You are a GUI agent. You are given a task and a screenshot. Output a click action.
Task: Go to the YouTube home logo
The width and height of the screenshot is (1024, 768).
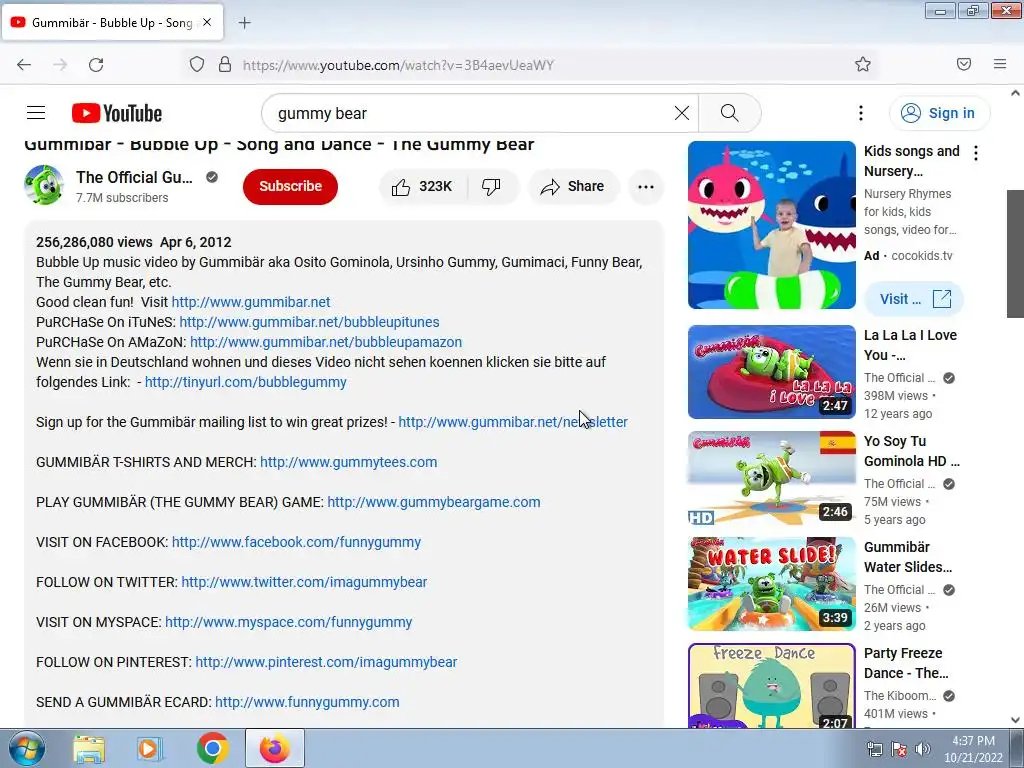pyautogui.click(x=117, y=113)
